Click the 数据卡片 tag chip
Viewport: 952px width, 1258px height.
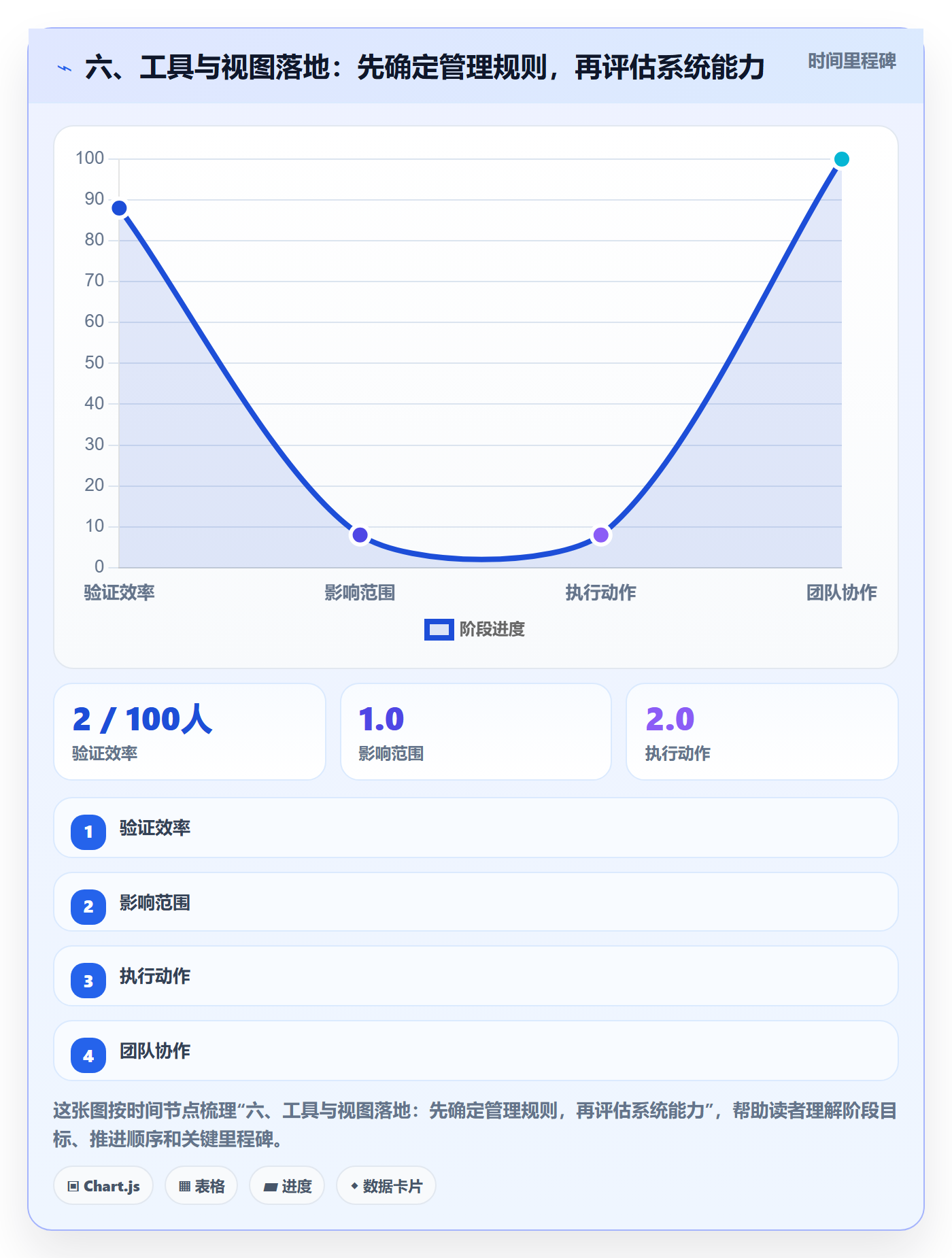(x=386, y=1186)
